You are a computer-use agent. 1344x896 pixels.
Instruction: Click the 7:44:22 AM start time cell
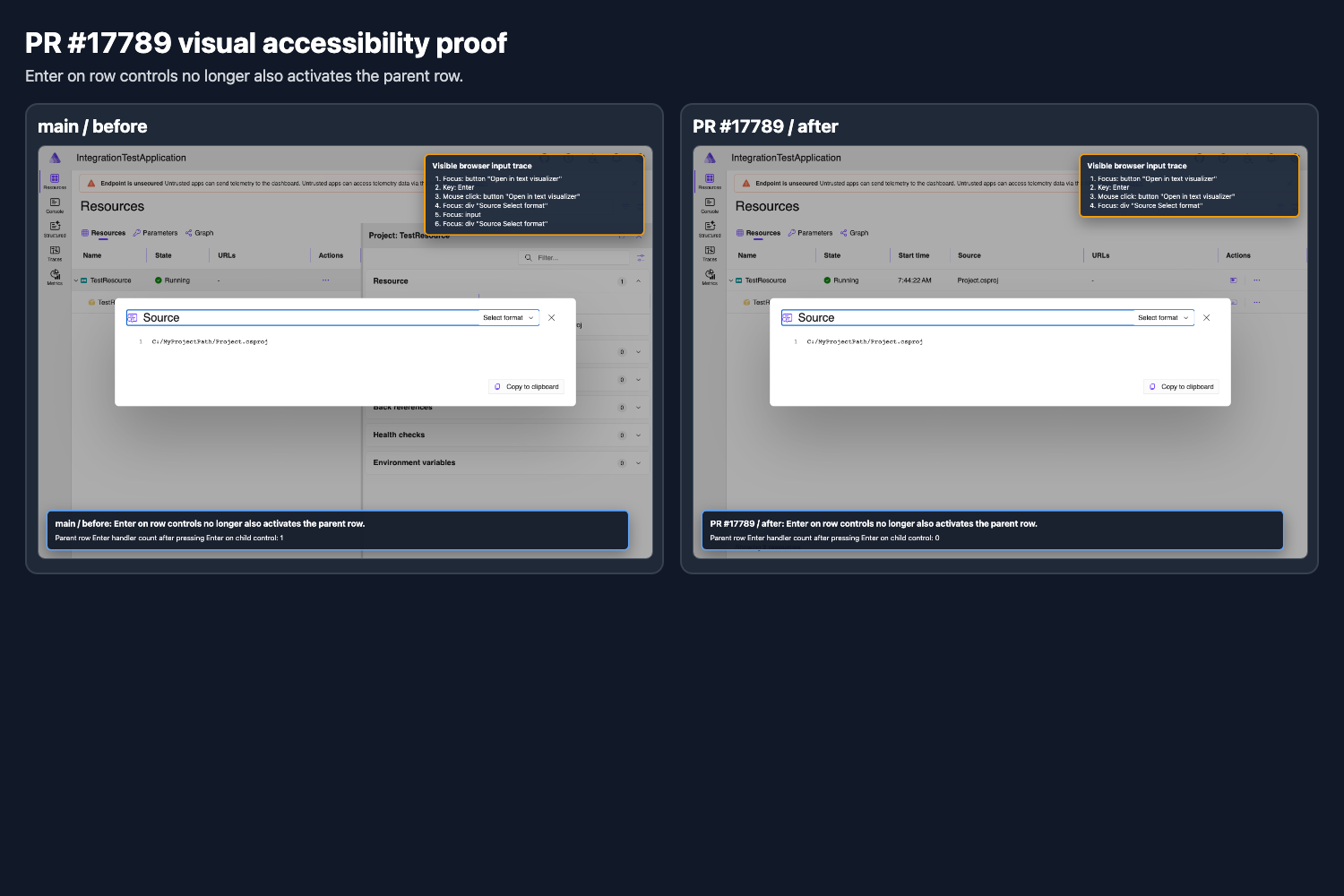click(914, 280)
